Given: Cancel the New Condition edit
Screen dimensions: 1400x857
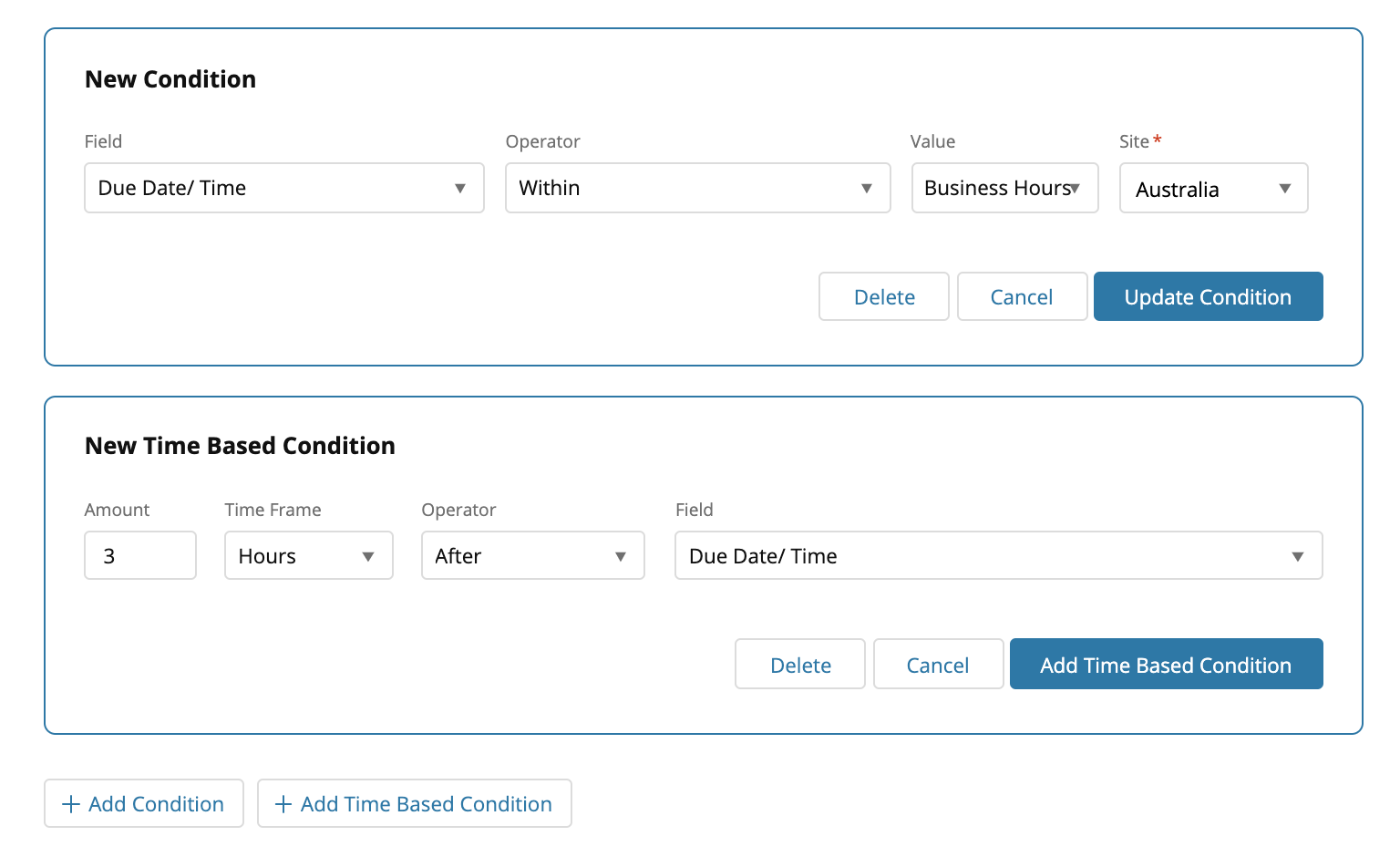Looking at the screenshot, I should point(1022,297).
